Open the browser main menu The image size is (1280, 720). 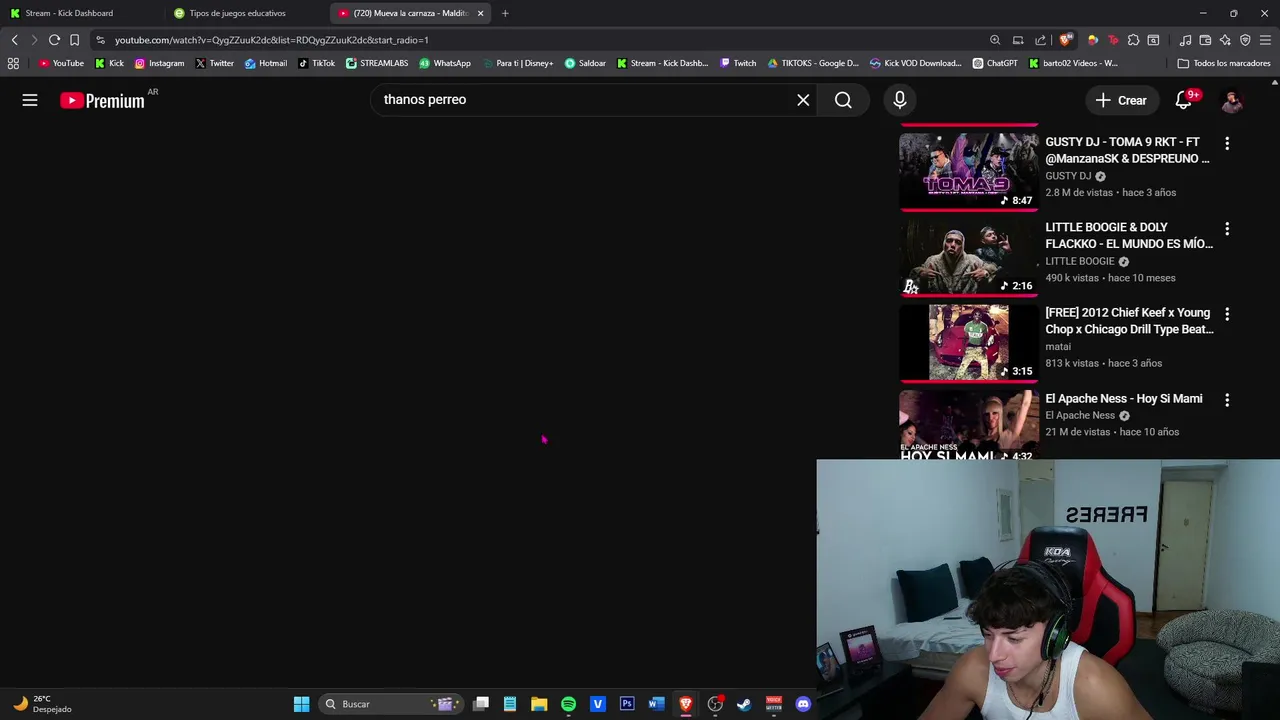(1266, 40)
